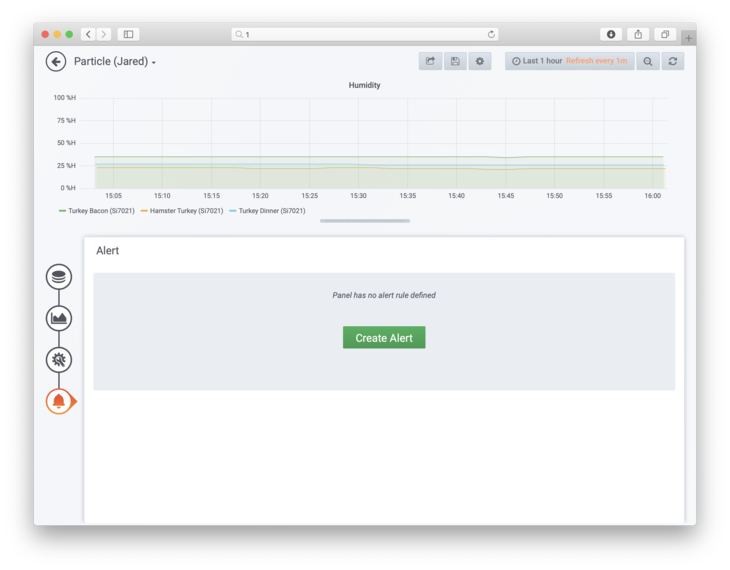Open dashboard settings gear in top toolbar

(480, 61)
